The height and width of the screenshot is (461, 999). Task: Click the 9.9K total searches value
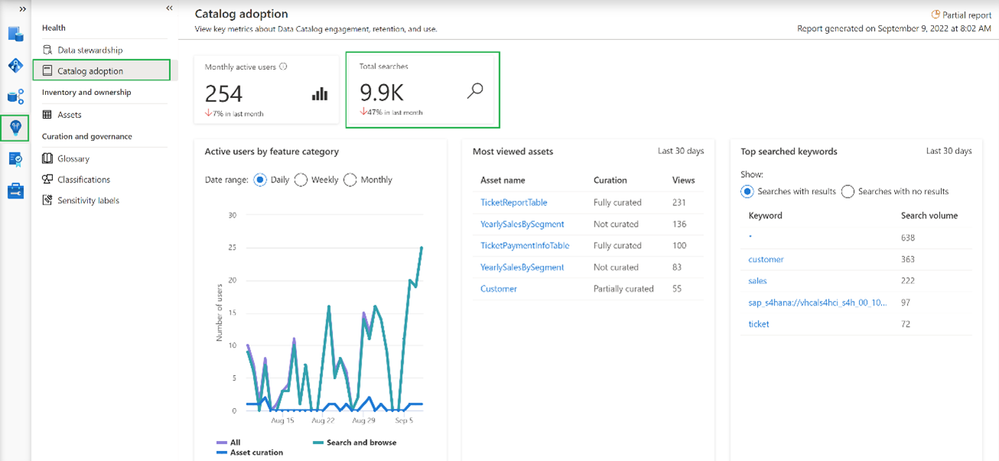(x=382, y=94)
